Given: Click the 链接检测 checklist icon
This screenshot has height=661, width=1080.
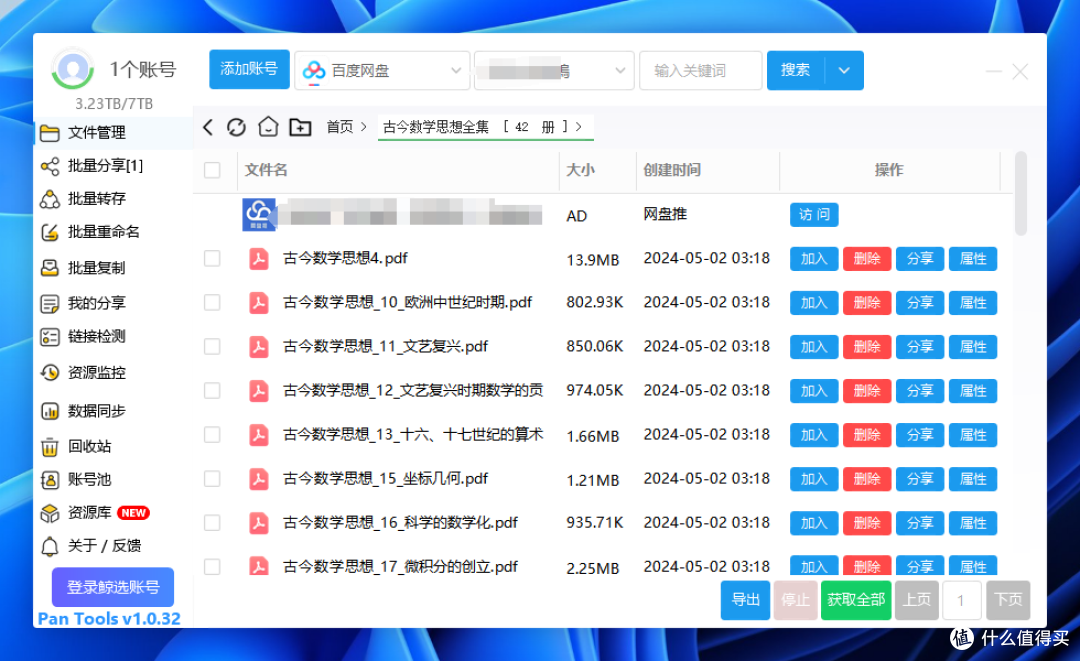Looking at the screenshot, I should coord(50,337).
